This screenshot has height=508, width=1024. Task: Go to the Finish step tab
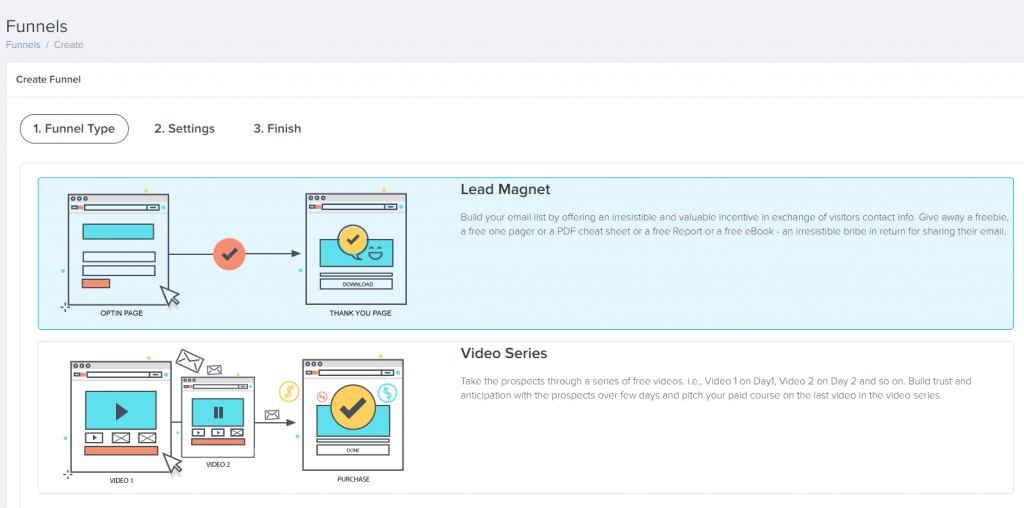277,129
